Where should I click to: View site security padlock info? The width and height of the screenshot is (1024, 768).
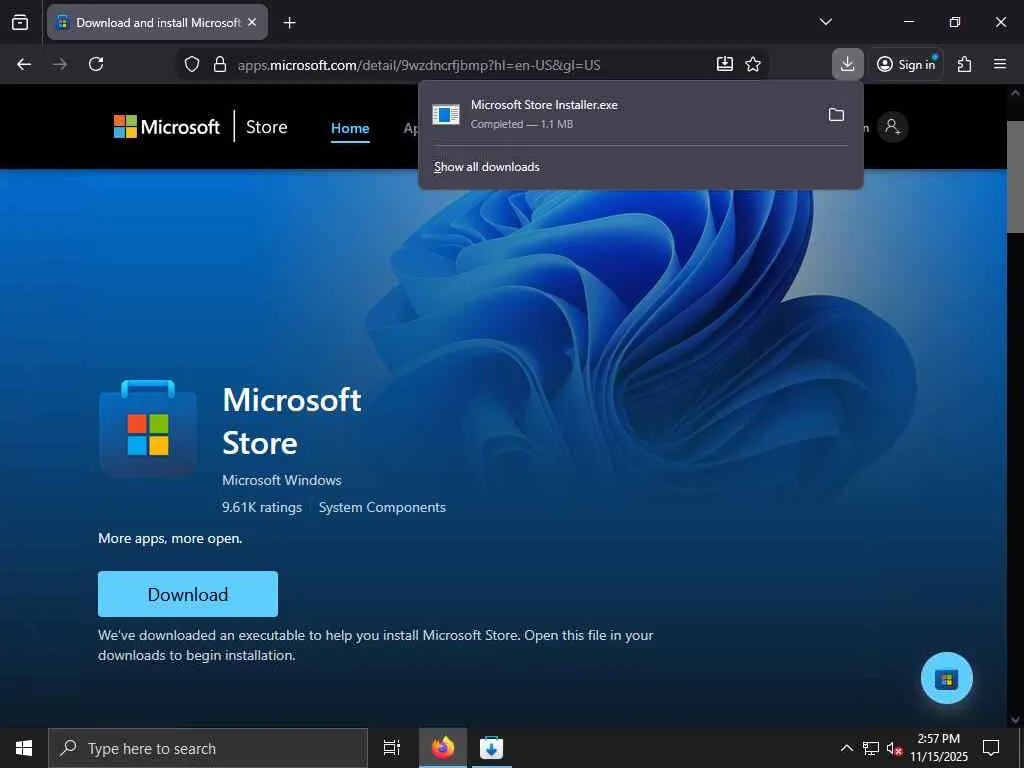coord(220,64)
